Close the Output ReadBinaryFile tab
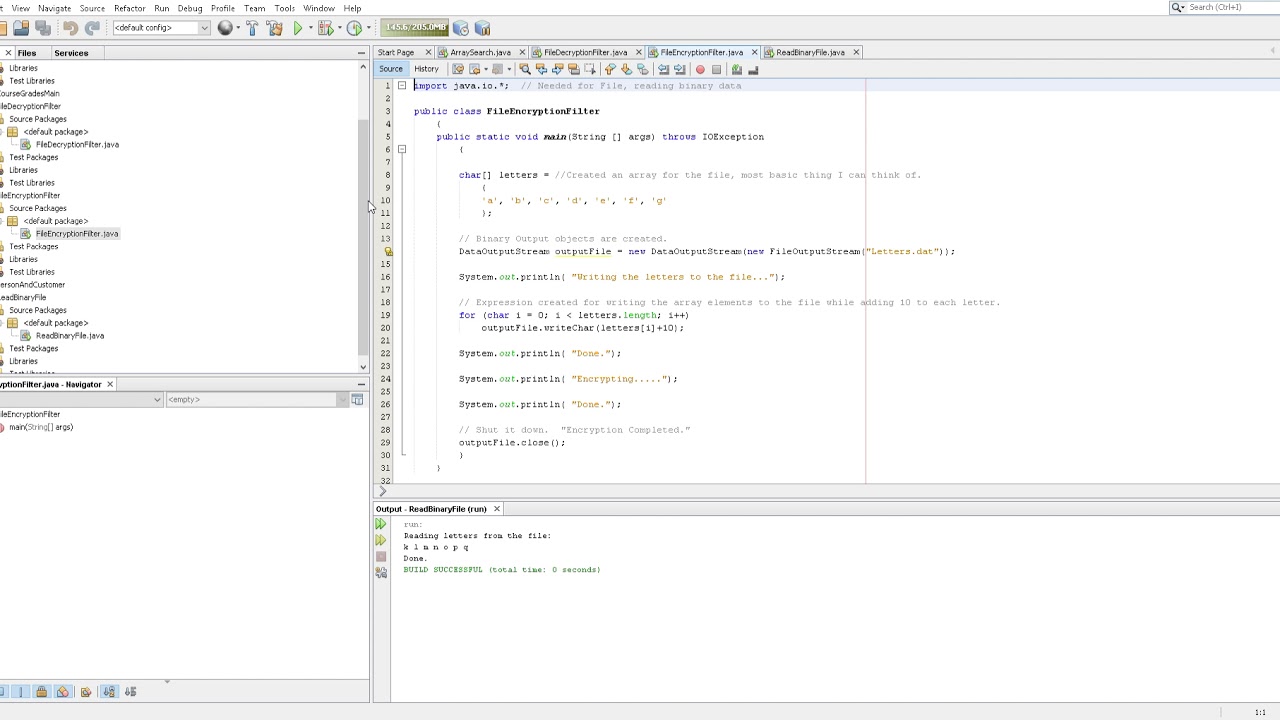Image resolution: width=1280 pixels, height=720 pixels. 496,509
